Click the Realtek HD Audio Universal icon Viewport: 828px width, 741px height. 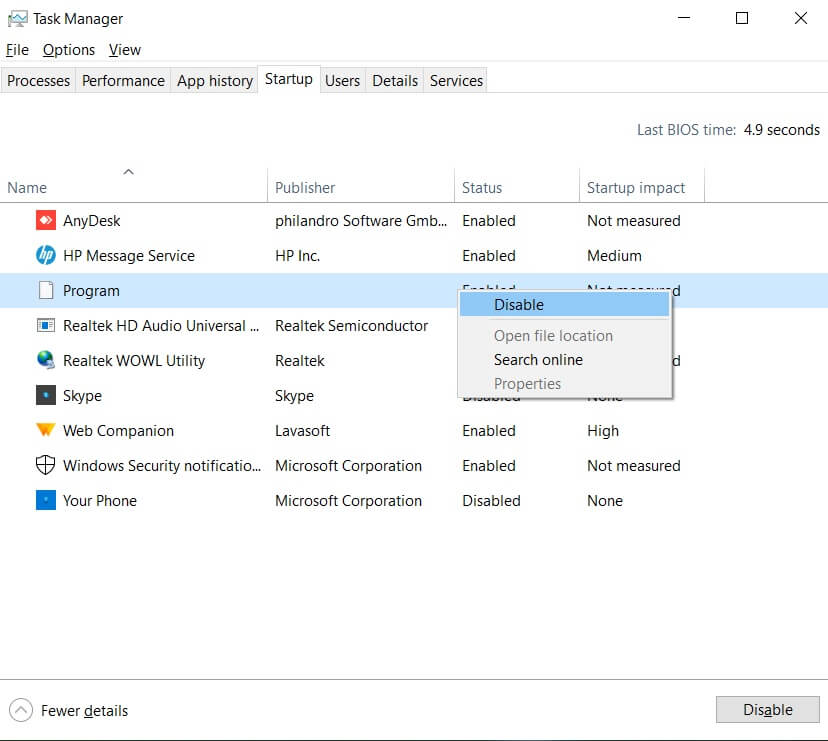(46, 326)
